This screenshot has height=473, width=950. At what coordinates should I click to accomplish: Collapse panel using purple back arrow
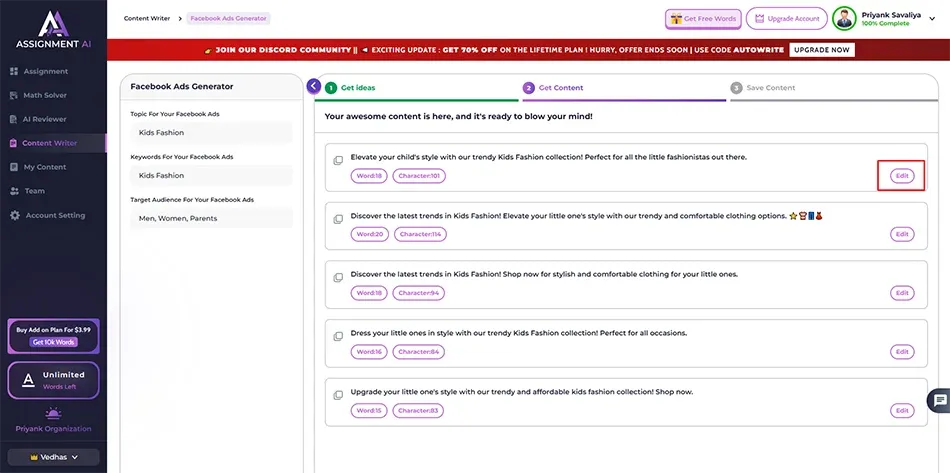tap(314, 86)
